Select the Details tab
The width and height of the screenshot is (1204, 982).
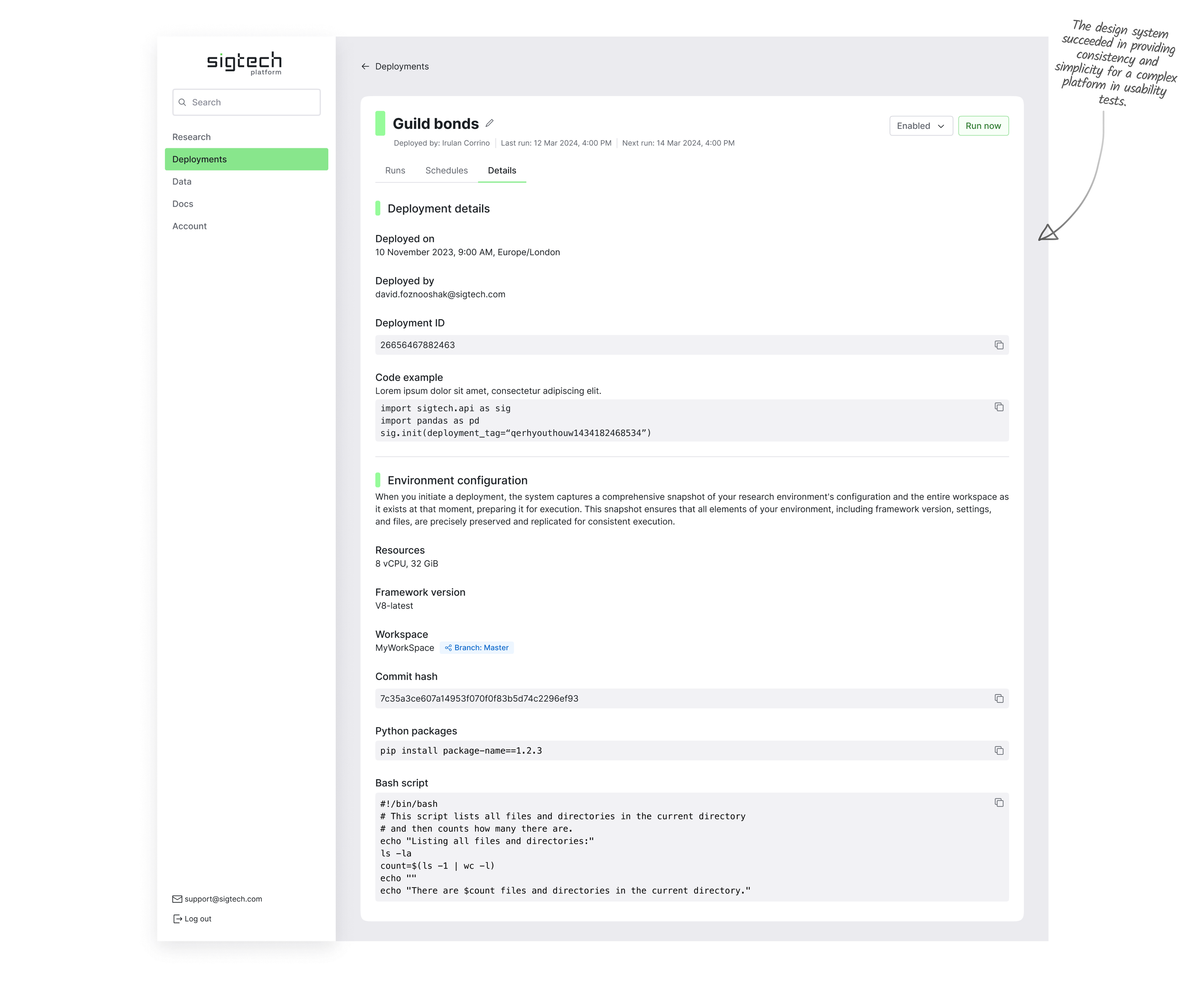(x=502, y=170)
